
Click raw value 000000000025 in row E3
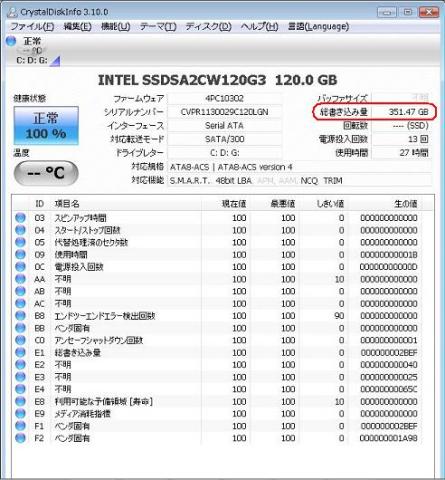pos(389,377)
